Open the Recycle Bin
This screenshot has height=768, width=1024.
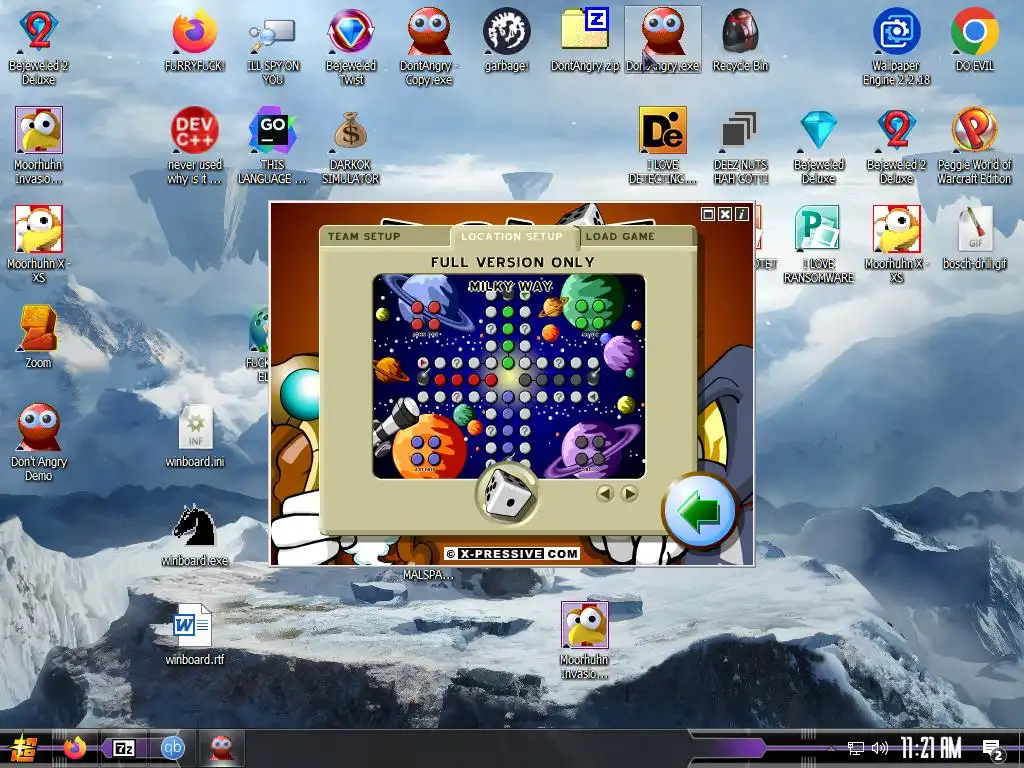pyautogui.click(x=740, y=41)
